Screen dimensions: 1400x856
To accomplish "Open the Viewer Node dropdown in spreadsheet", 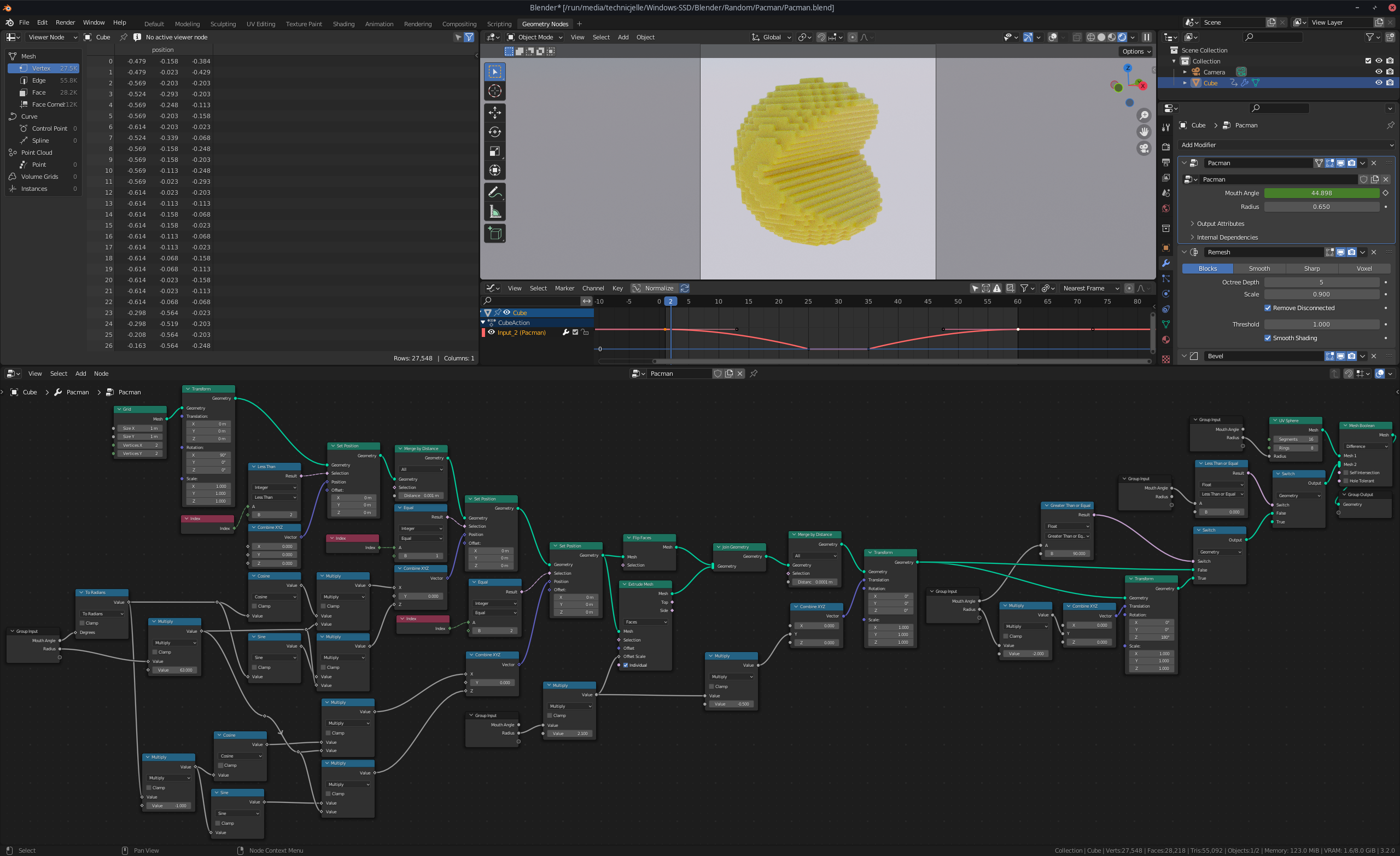I will [52, 37].
